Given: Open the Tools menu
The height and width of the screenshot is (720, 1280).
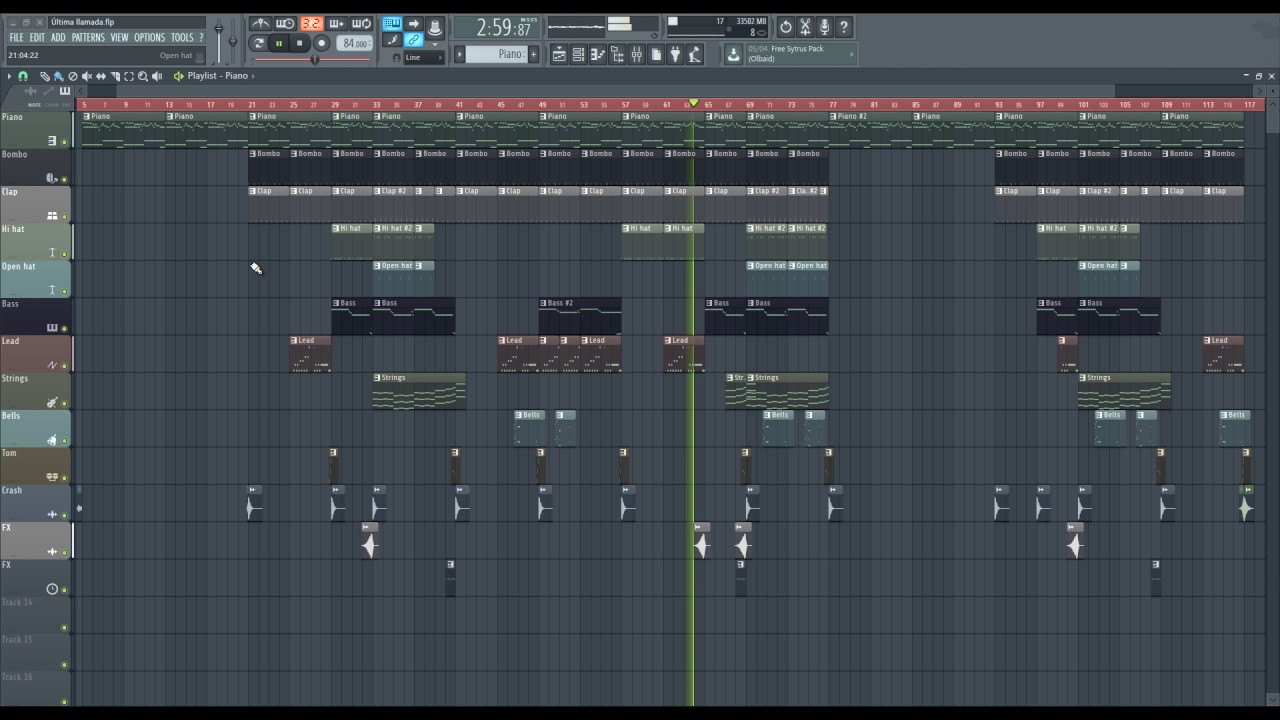Looking at the screenshot, I should (182, 38).
